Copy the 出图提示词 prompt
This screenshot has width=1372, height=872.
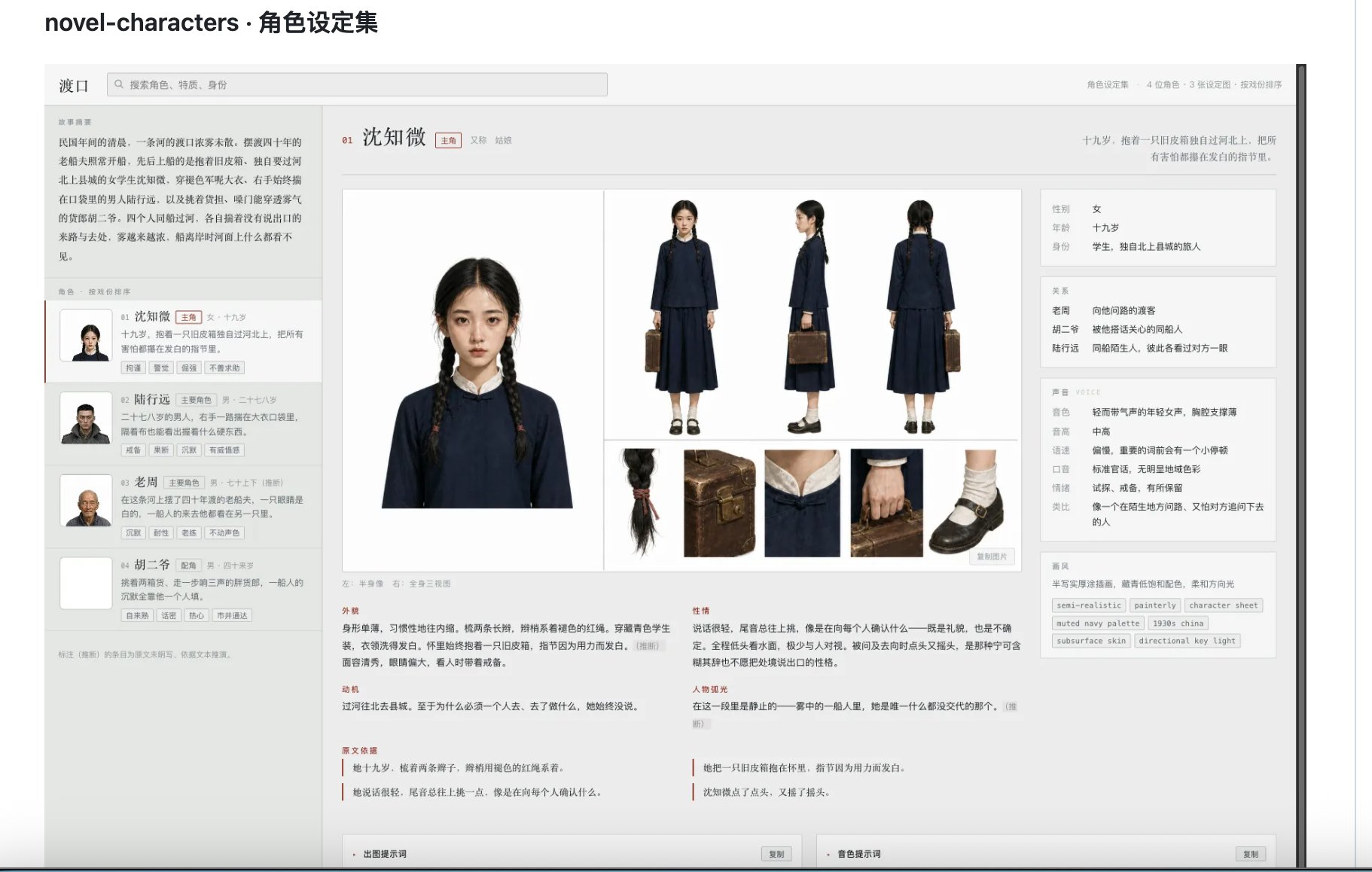coord(776,854)
